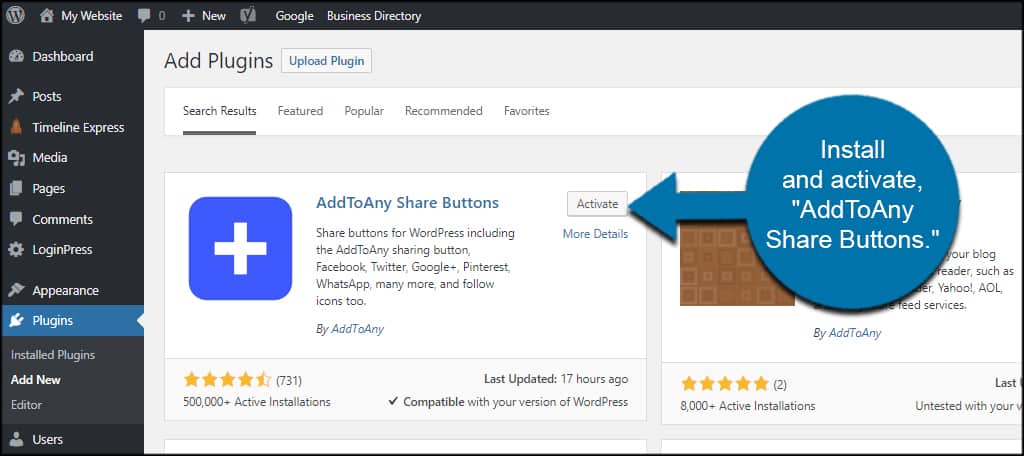
Task: Click the Posts pushpin icon
Action: coord(16,97)
